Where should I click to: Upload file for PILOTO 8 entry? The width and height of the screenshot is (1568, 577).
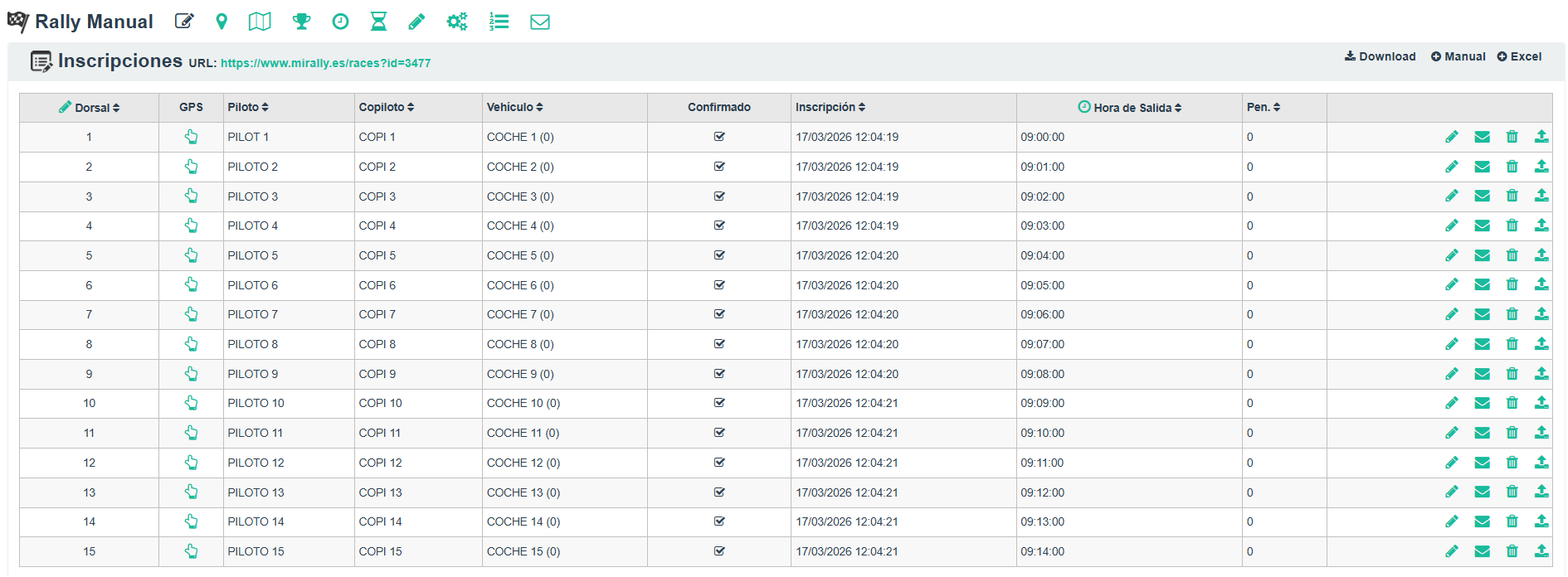tap(1541, 344)
